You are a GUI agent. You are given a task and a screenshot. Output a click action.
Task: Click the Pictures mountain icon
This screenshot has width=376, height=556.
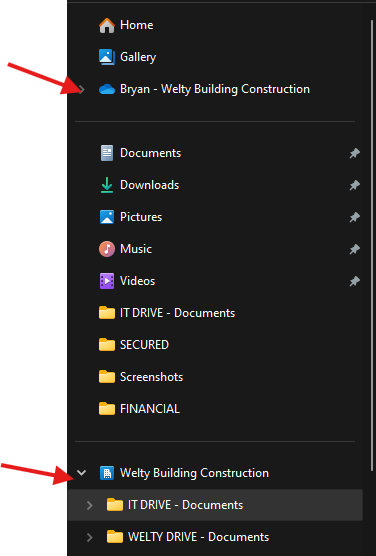pyautogui.click(x=107, y=217)
